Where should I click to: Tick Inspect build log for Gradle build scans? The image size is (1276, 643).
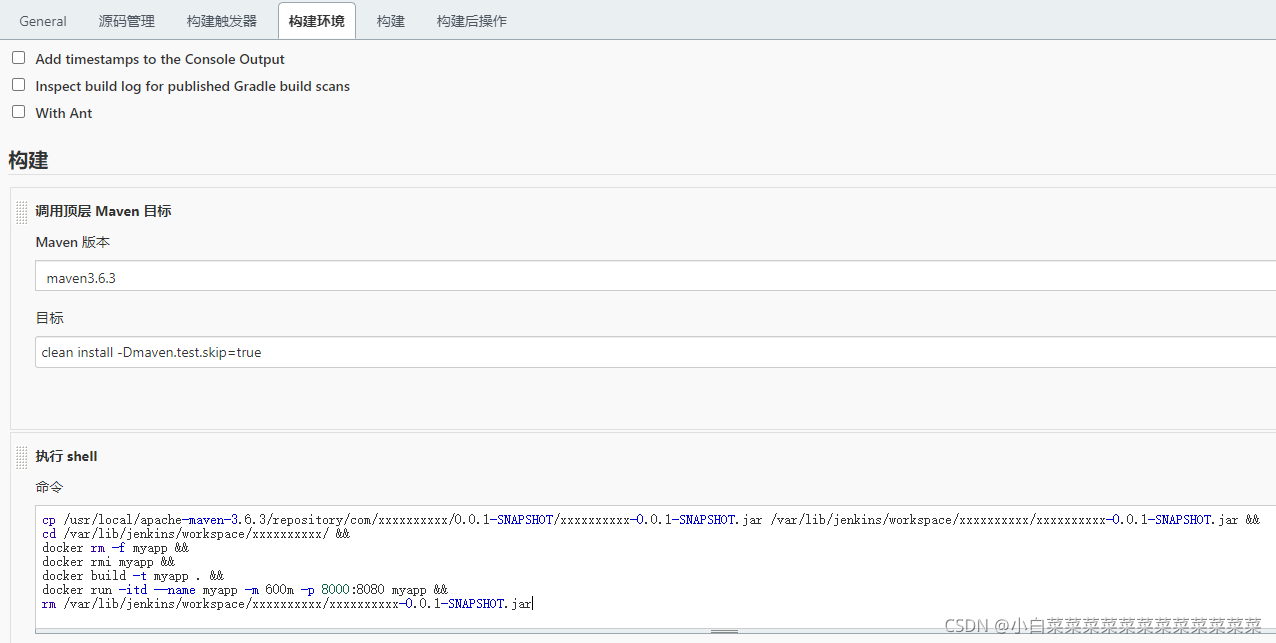click(x=19, y=85)
